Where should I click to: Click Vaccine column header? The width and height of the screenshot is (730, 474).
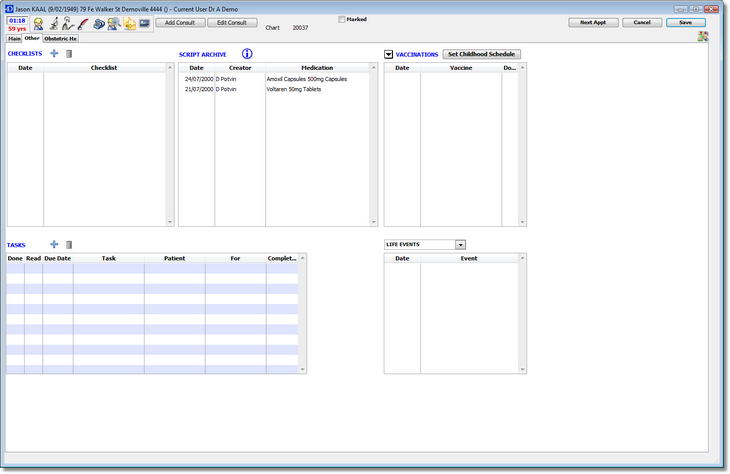tap(461, 68)
